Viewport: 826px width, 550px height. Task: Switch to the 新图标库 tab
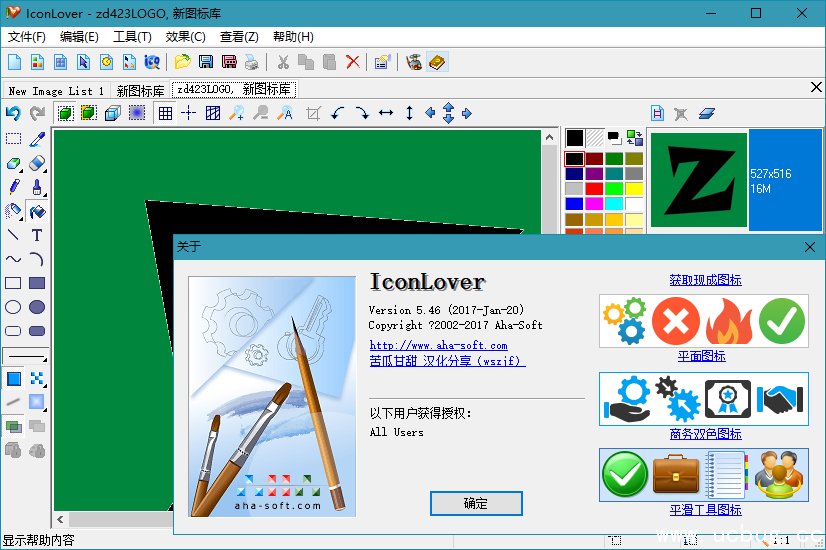point(141,91)
